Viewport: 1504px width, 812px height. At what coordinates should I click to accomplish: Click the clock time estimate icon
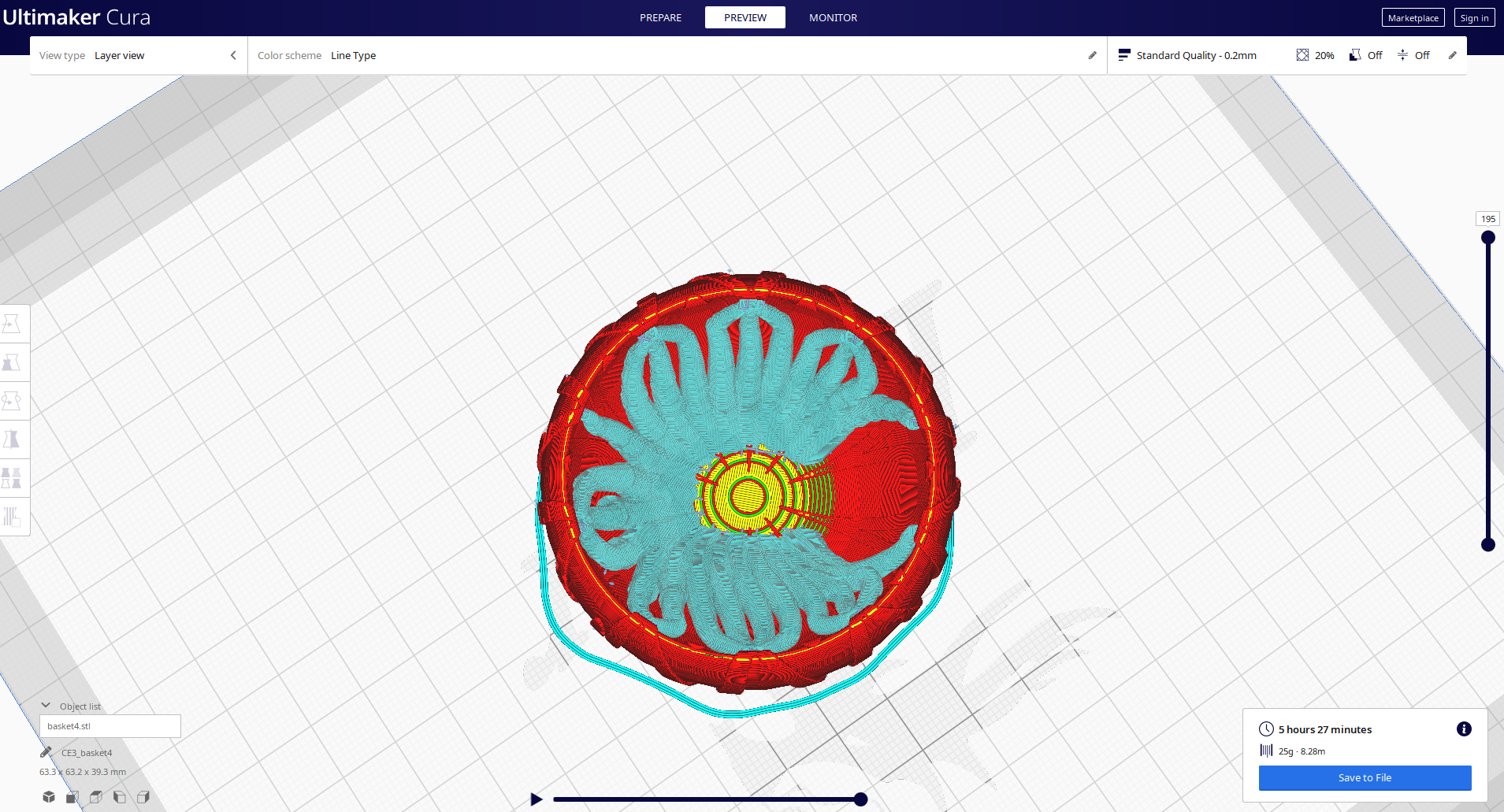click(1266, 729)
